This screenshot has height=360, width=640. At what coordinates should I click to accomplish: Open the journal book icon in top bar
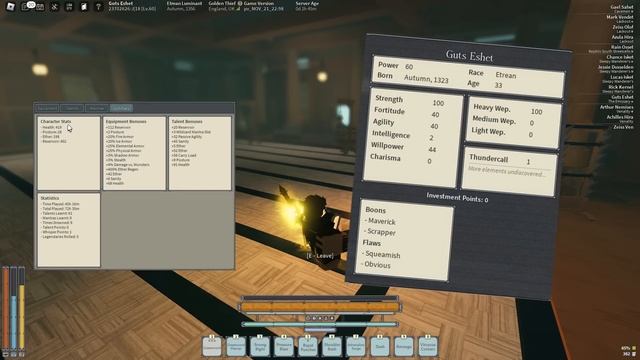coord(84,7)
